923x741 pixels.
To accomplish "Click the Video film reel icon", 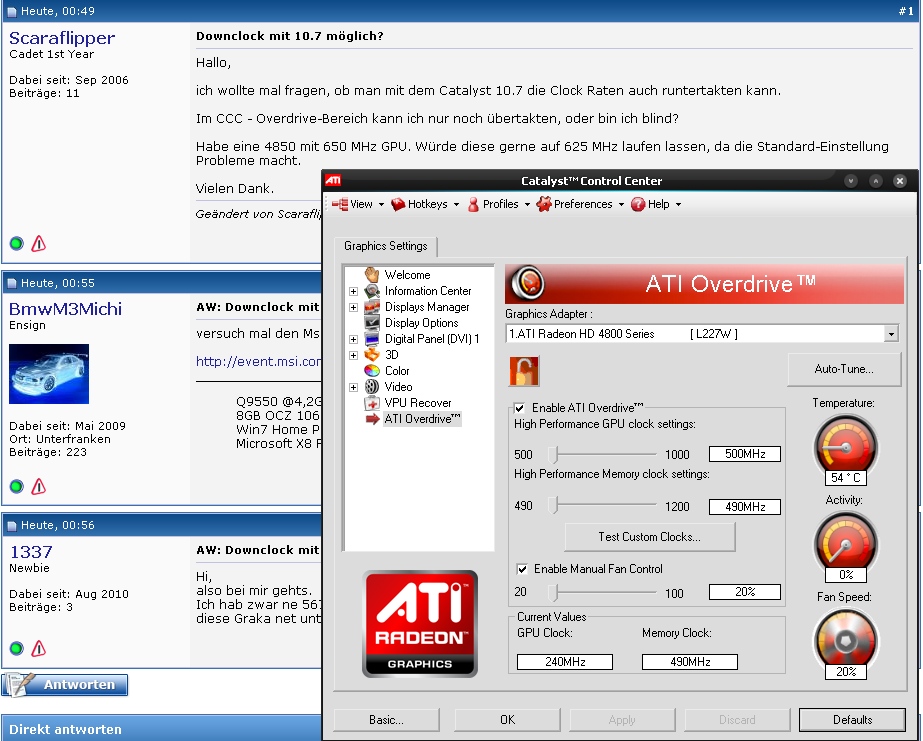I will [372, 387].
